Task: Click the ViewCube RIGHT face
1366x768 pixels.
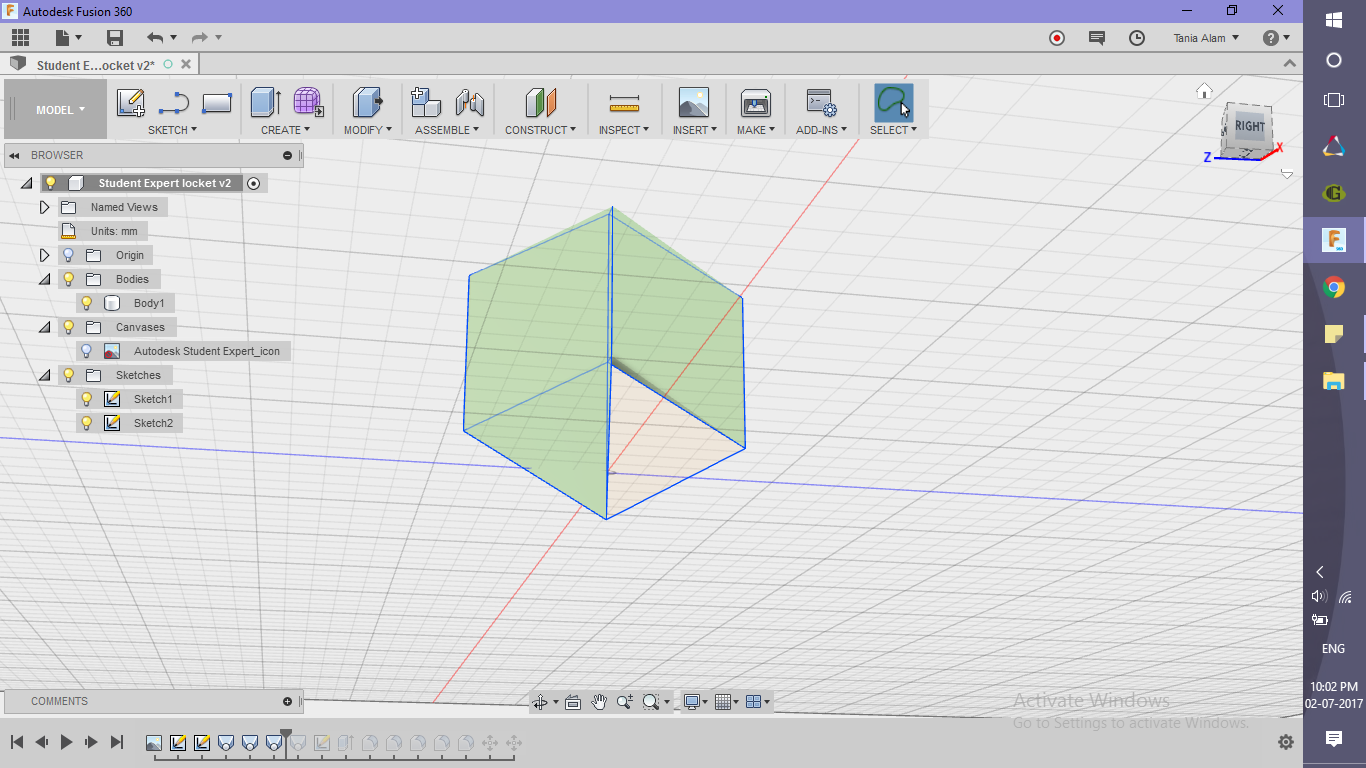Action: click(x=1248, y=127)
